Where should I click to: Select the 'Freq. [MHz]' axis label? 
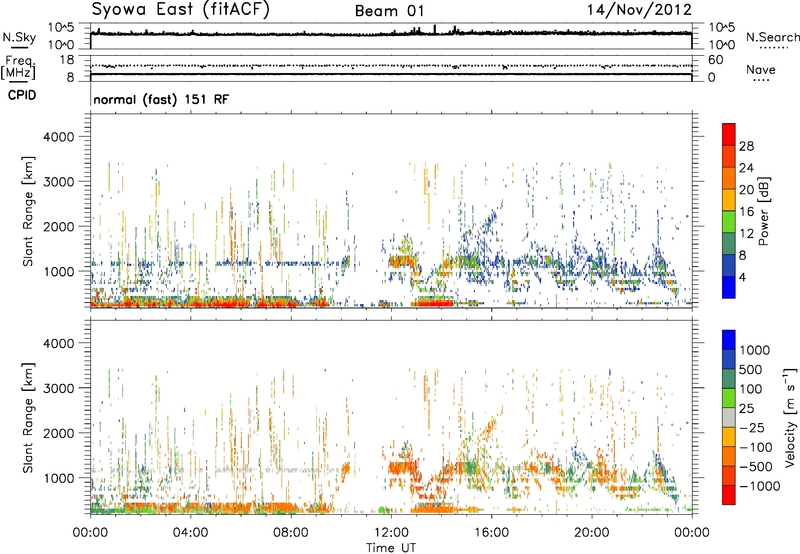coord(18,68)
